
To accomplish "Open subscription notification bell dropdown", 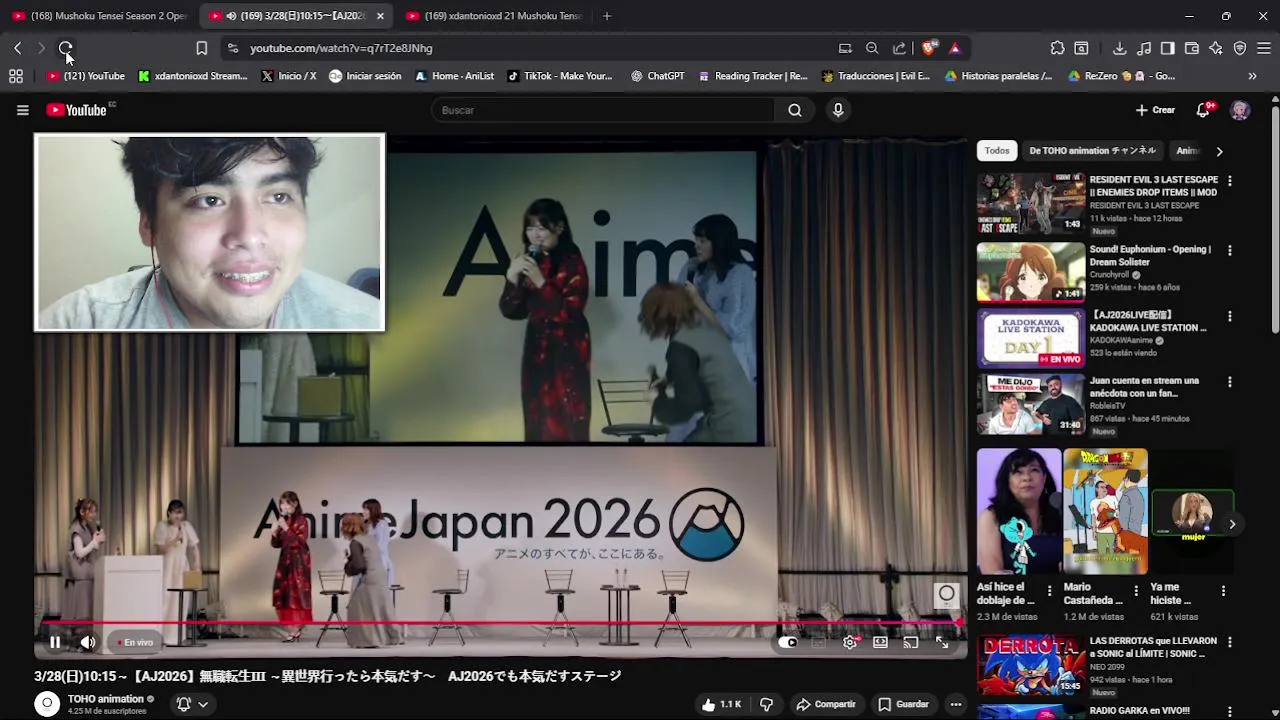I will [x=192, y=704].
